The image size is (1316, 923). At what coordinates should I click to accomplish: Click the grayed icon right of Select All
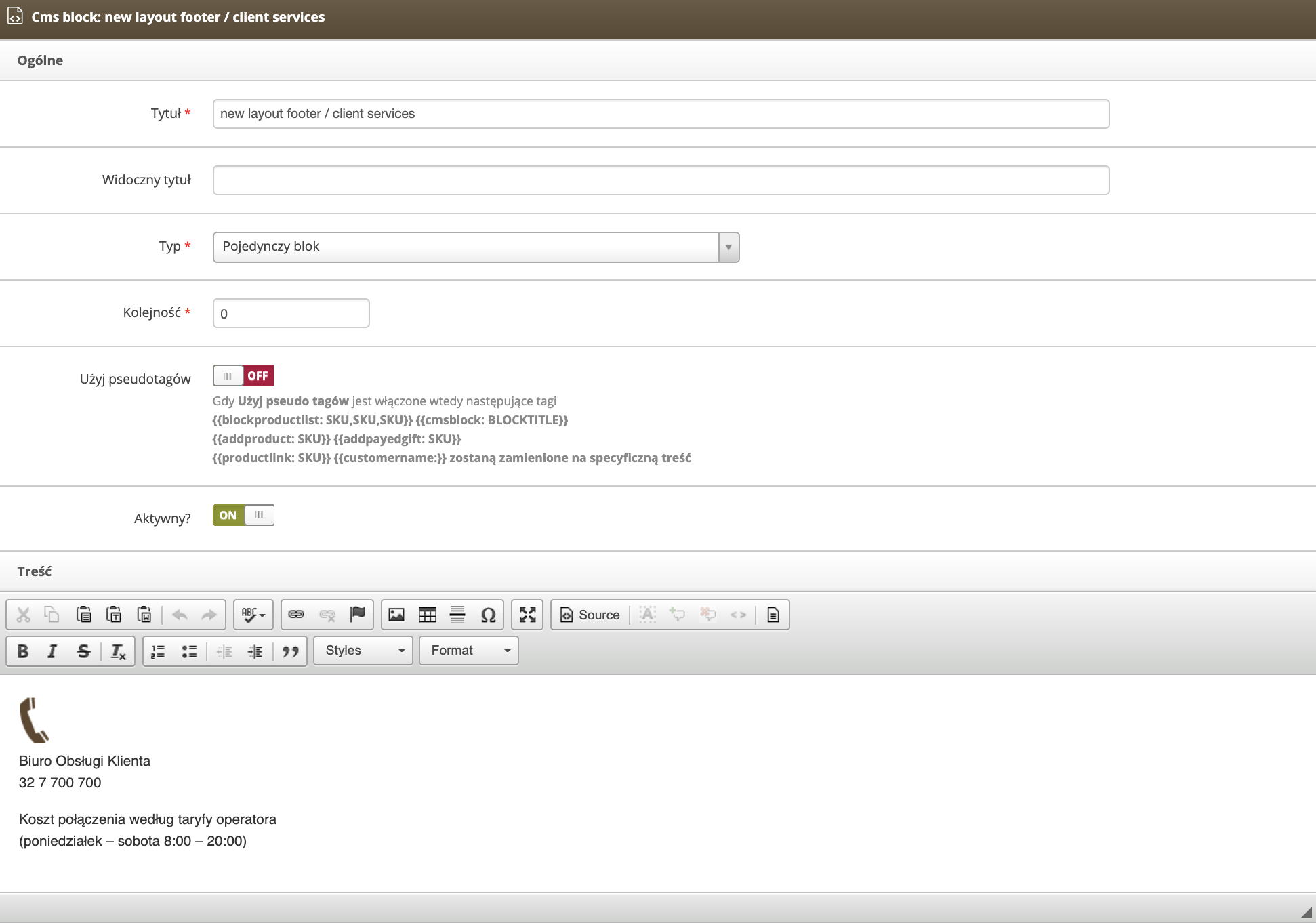click(677, 615)
